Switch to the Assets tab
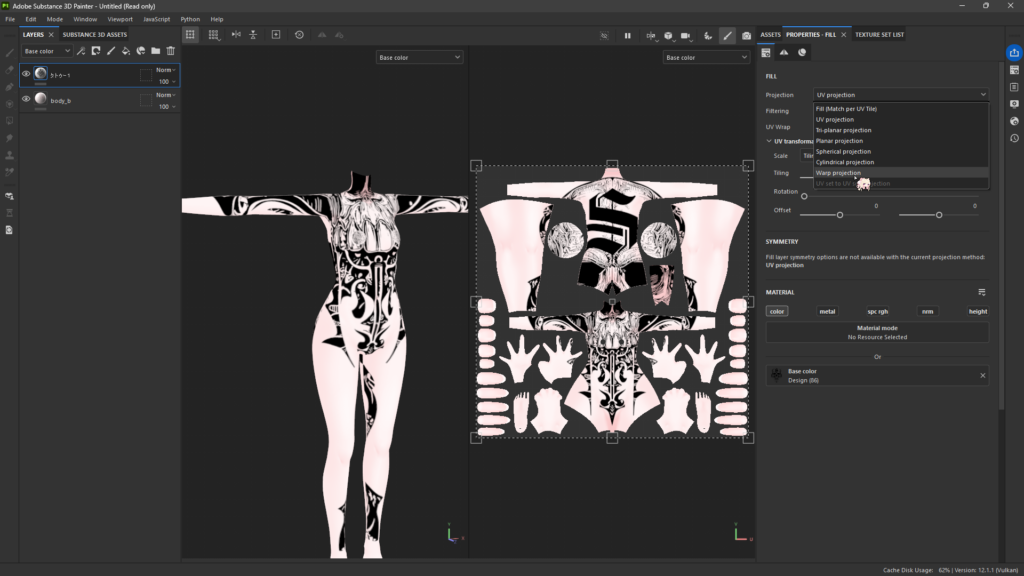 [770, 35]
